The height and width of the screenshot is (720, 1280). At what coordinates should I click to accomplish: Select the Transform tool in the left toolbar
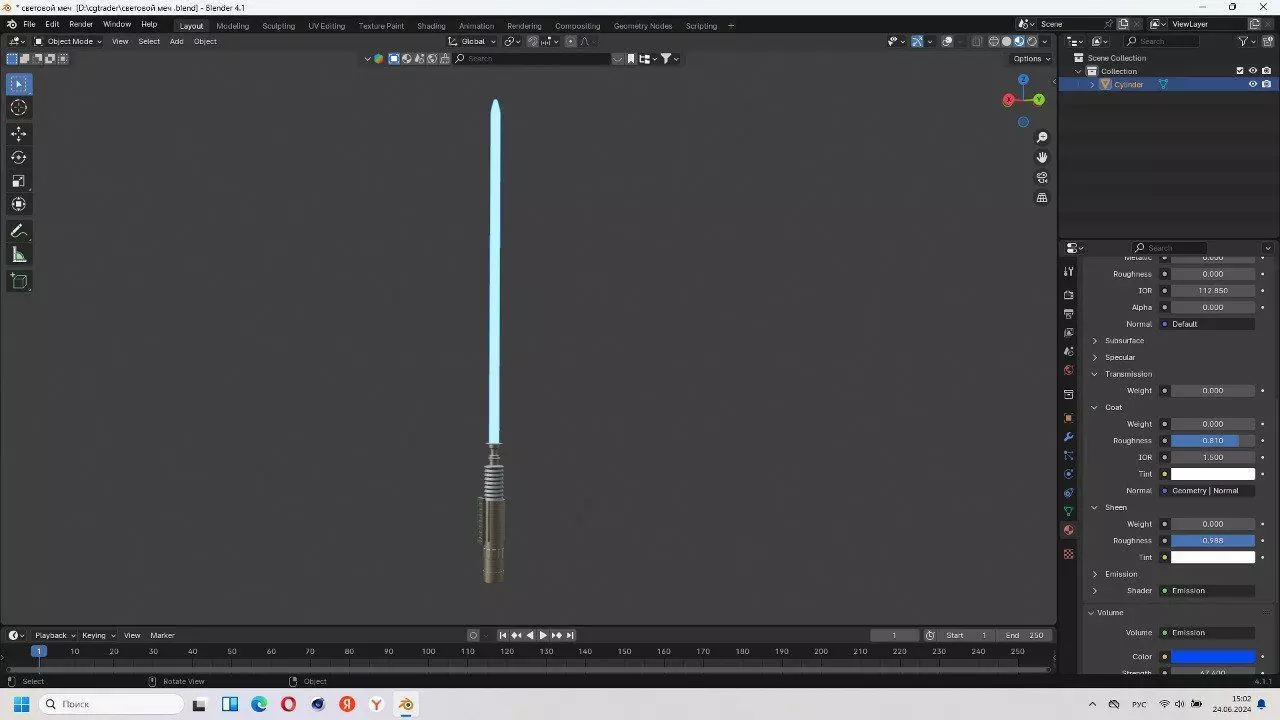click(19, 204)
